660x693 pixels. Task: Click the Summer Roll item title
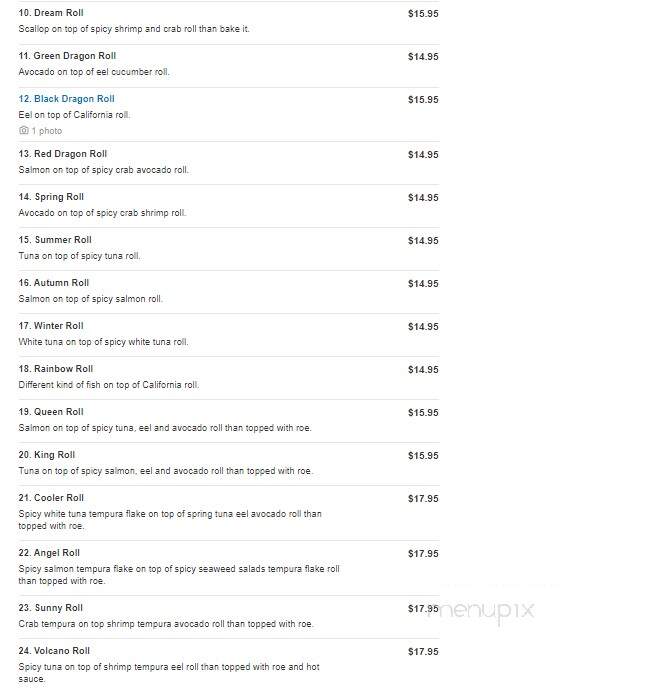[55, 240]
